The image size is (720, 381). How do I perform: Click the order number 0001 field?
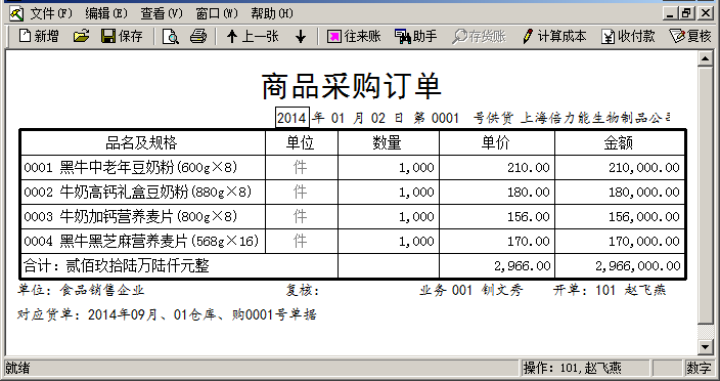(x=445, y=118)
